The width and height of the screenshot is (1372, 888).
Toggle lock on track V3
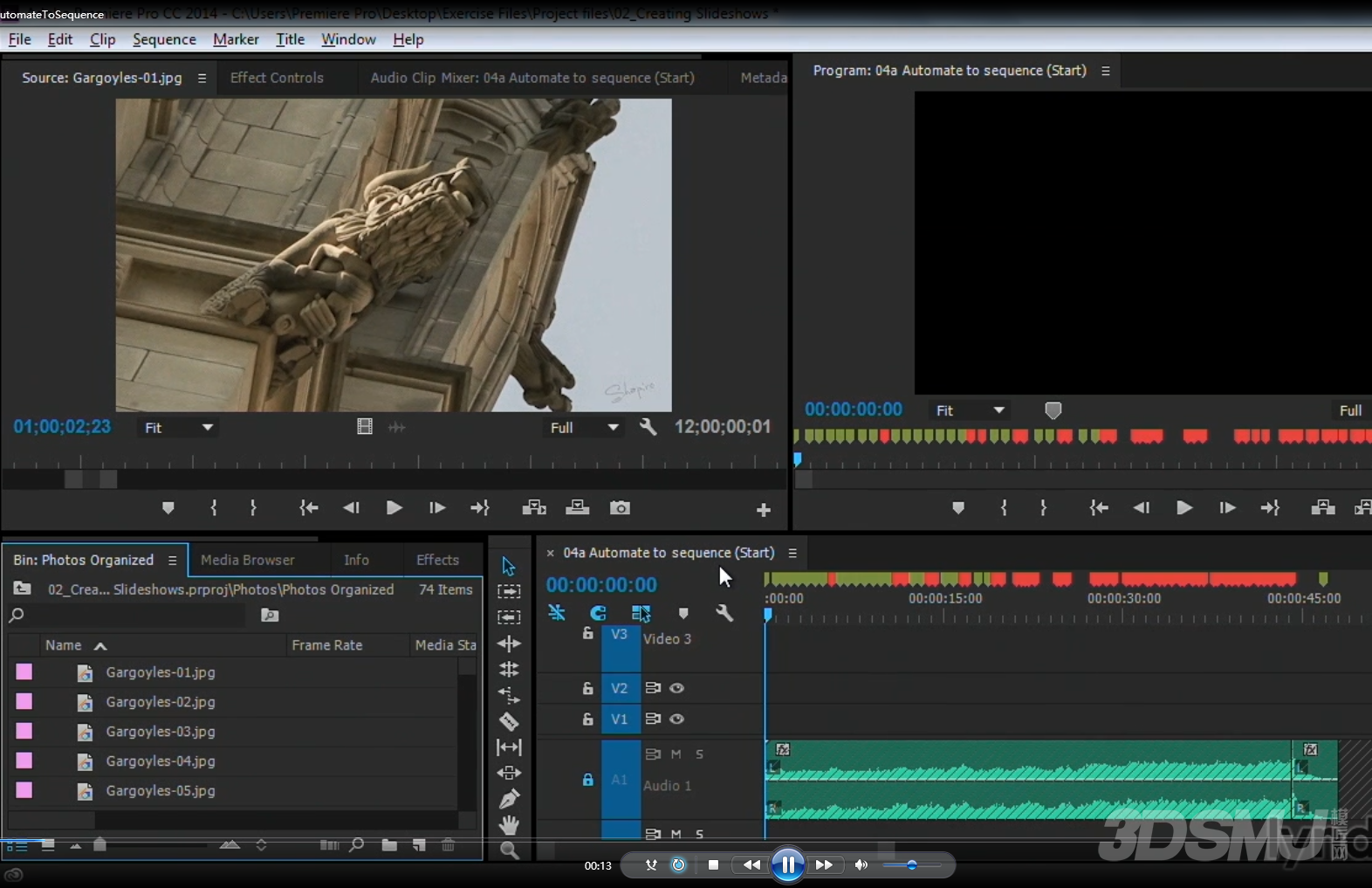click(587, 634)
